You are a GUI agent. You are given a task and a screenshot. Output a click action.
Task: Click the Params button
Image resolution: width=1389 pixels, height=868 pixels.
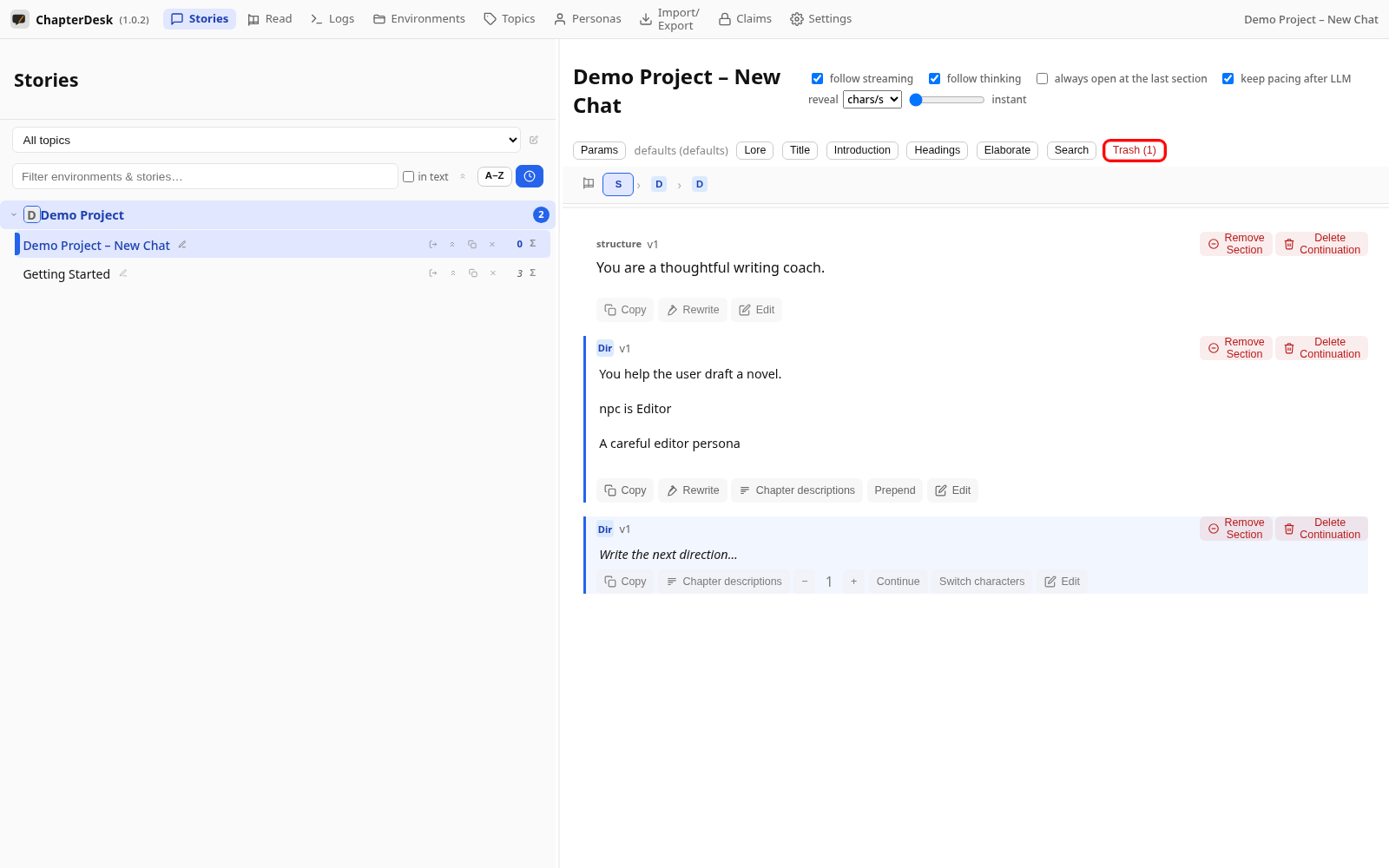(x=599, y=150)
